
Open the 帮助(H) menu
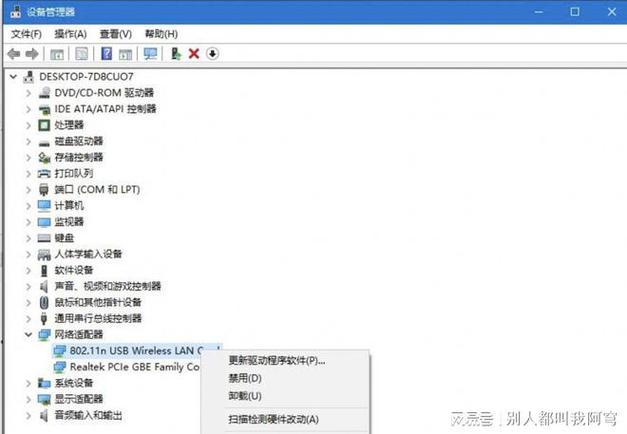click(x=161, y=34)
